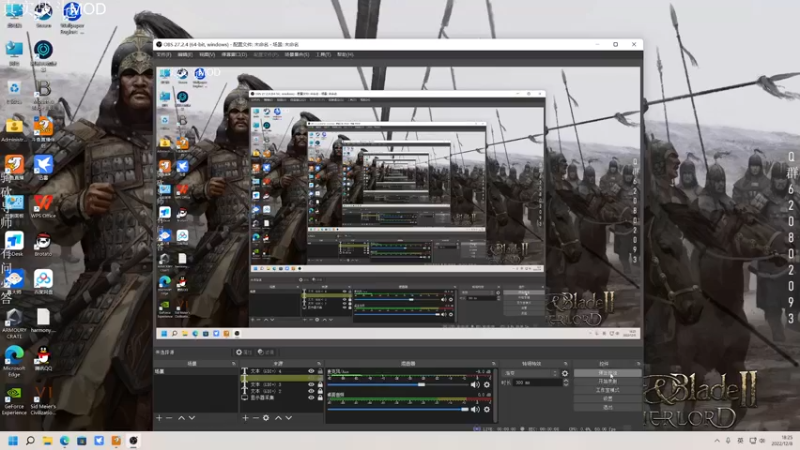The image size is (800, 450).
Task: Move the scene up in the Scenes list
Action: [181, 418]
